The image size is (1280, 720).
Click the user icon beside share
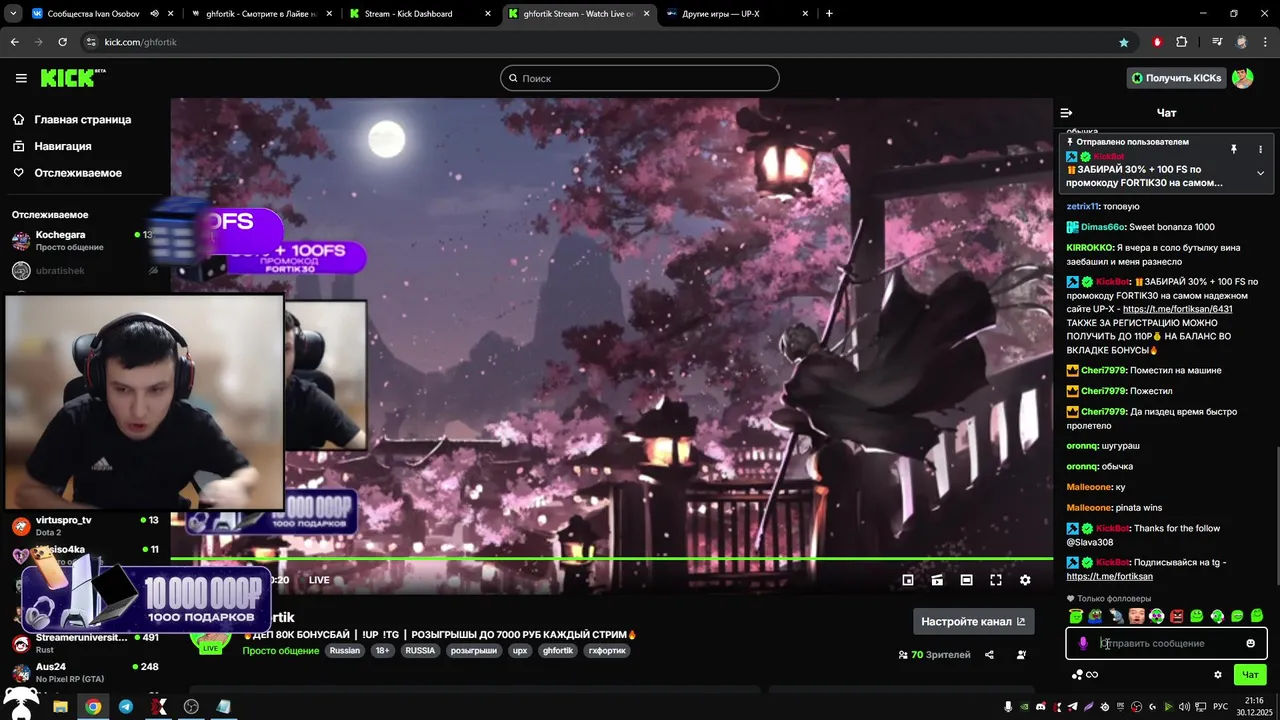[x=1021, y=655]
